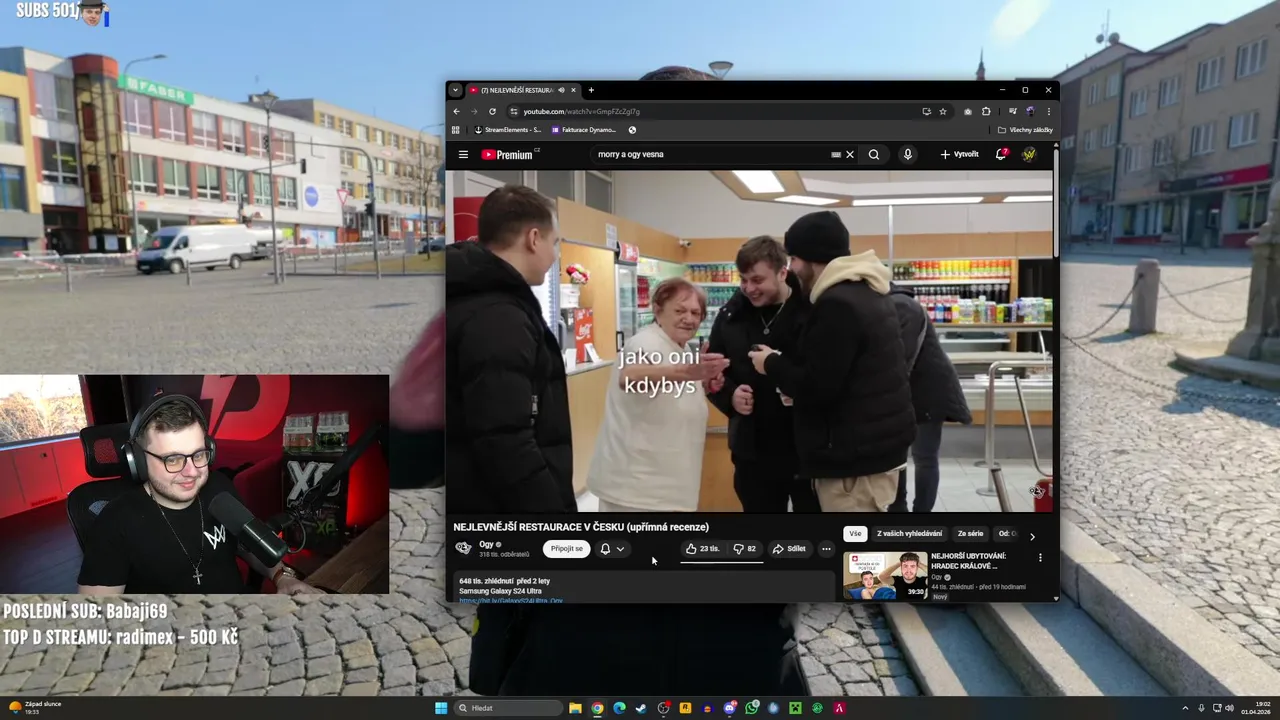Open the Windows Start menu
Screen dimensions: 1280x720
[441, 708]
